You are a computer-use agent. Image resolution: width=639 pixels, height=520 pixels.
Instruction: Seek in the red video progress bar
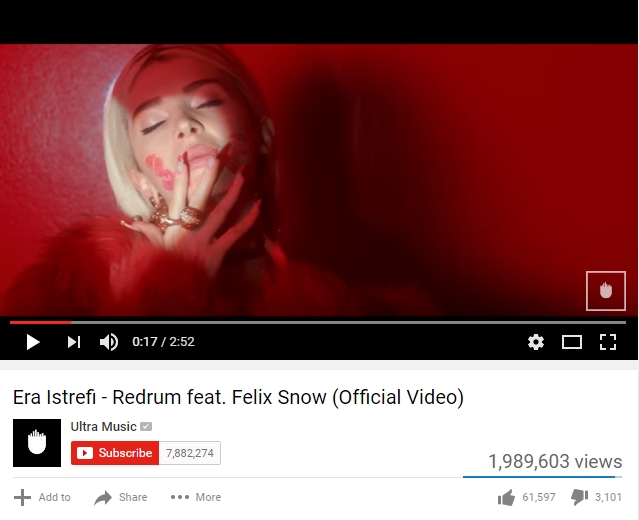(318, 322)
